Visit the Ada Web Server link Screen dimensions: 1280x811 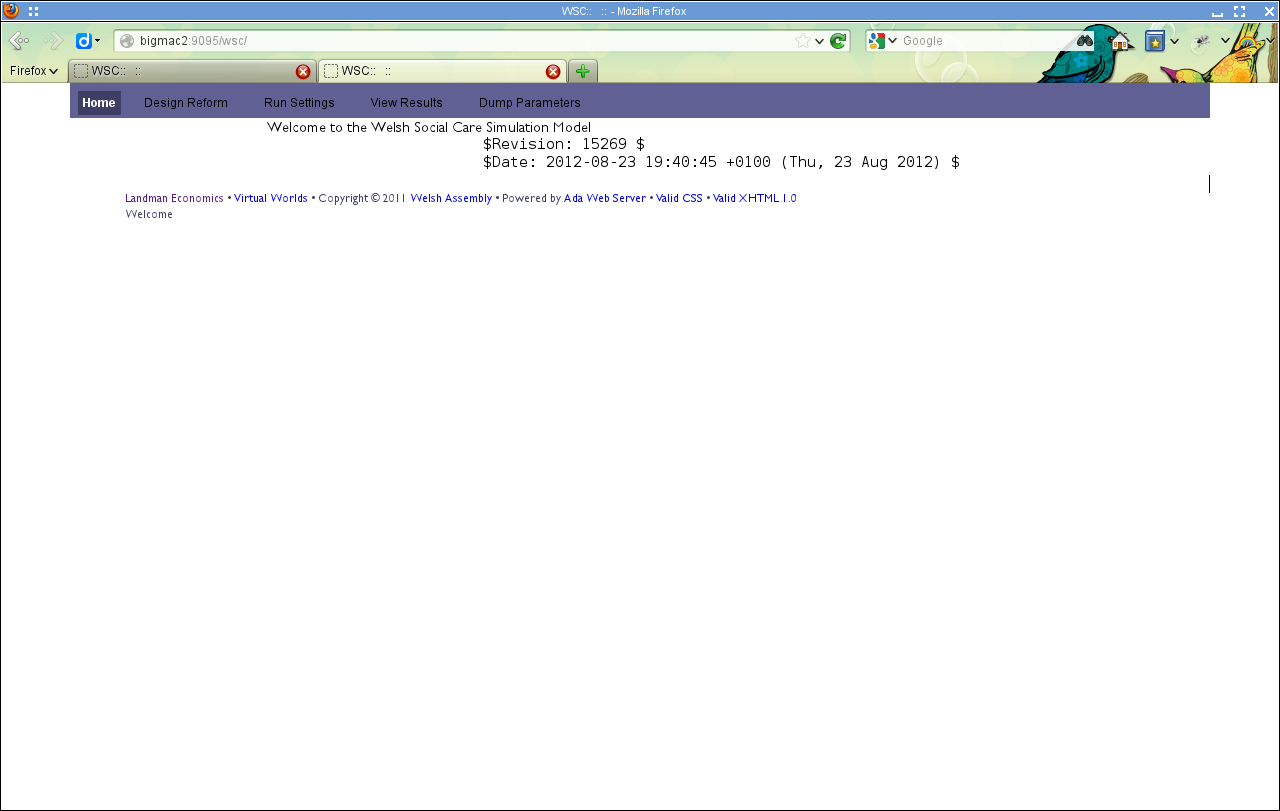605,198
